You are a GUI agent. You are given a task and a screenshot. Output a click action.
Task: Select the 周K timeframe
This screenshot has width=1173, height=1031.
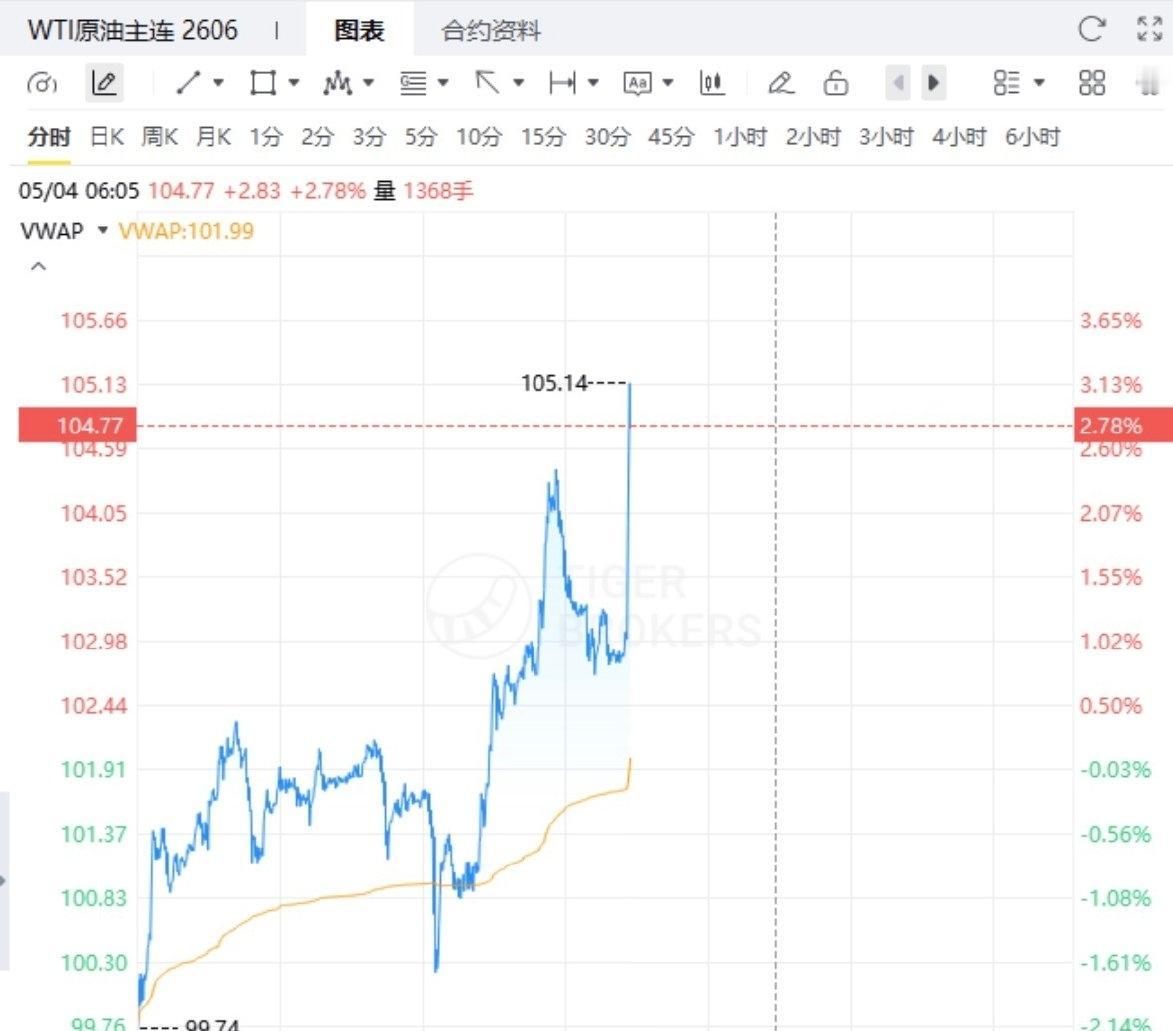pyautogui.click(x=159, y=137)
